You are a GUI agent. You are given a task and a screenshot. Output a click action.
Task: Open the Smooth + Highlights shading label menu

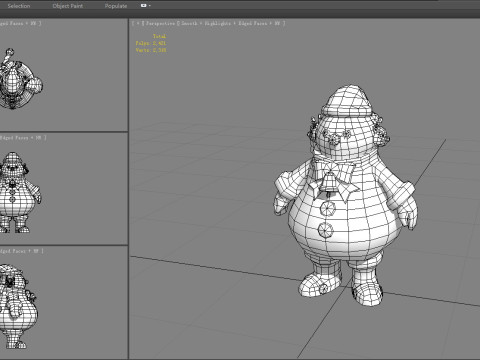click(206, 23)
